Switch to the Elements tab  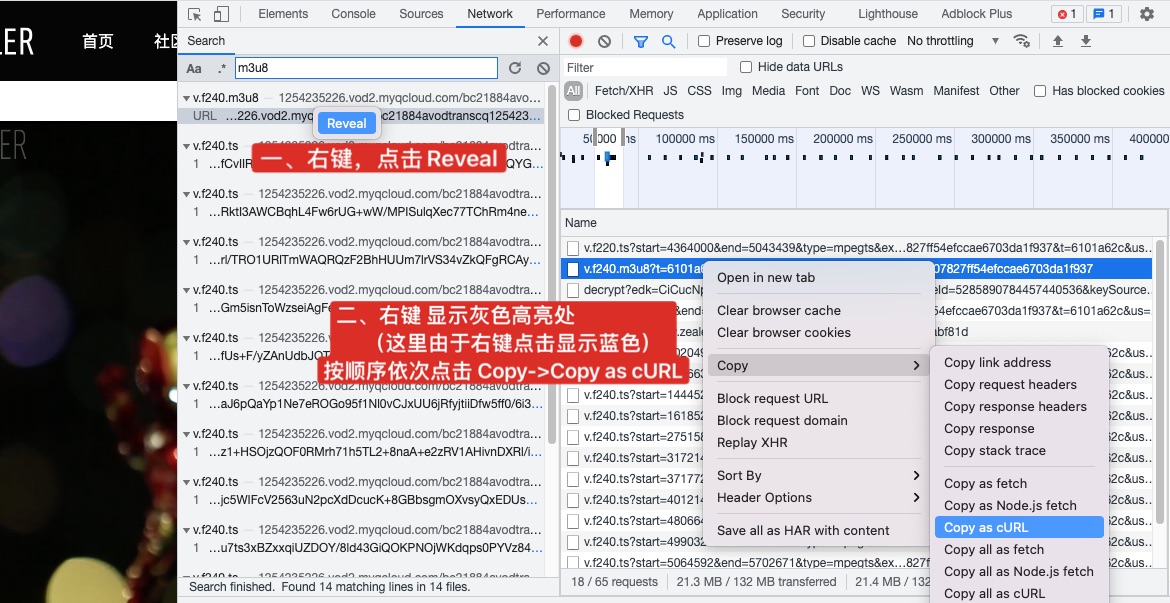[x=283, y=13]
